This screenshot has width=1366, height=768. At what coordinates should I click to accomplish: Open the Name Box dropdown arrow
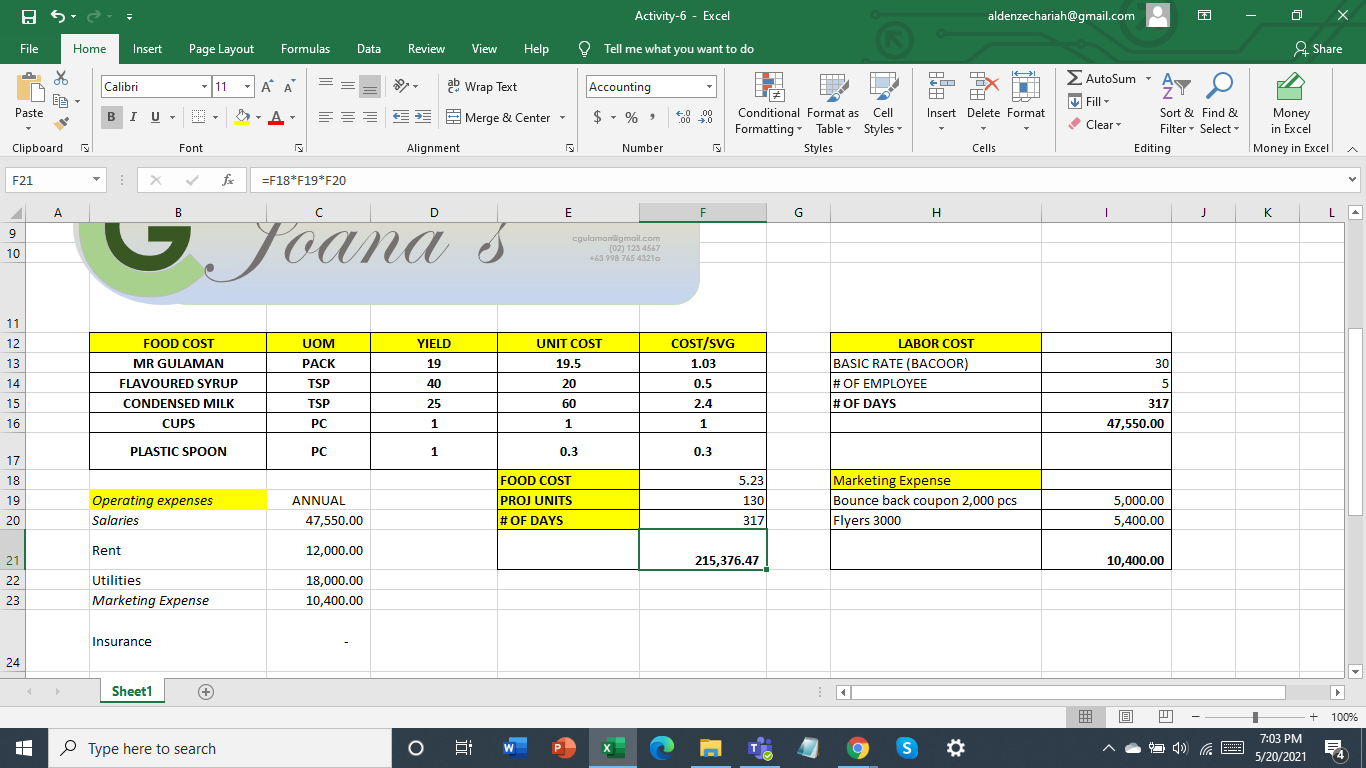click(97, 181)
